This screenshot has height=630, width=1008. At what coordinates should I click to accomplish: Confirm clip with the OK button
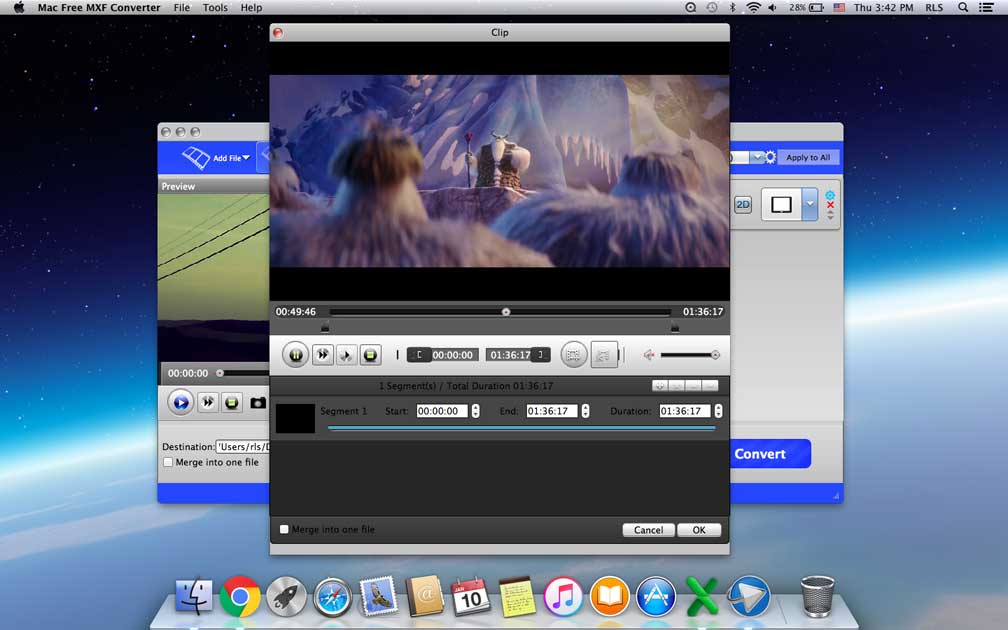click(699, 530)
